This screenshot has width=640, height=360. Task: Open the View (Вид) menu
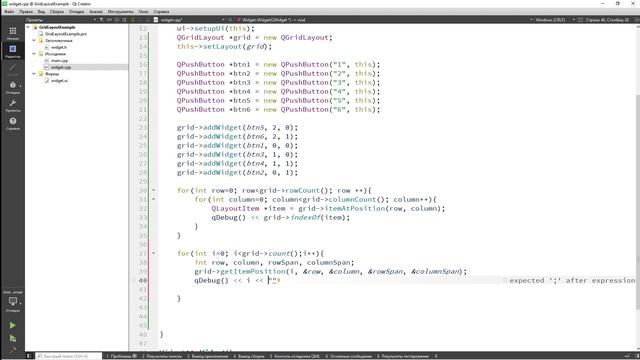41,11
